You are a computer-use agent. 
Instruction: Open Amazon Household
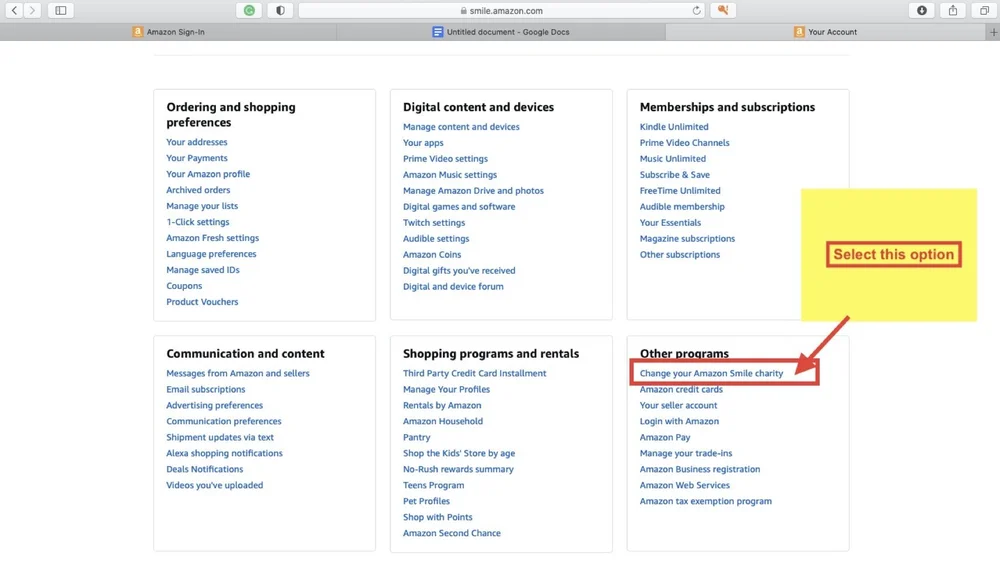[x=443, y=421]
